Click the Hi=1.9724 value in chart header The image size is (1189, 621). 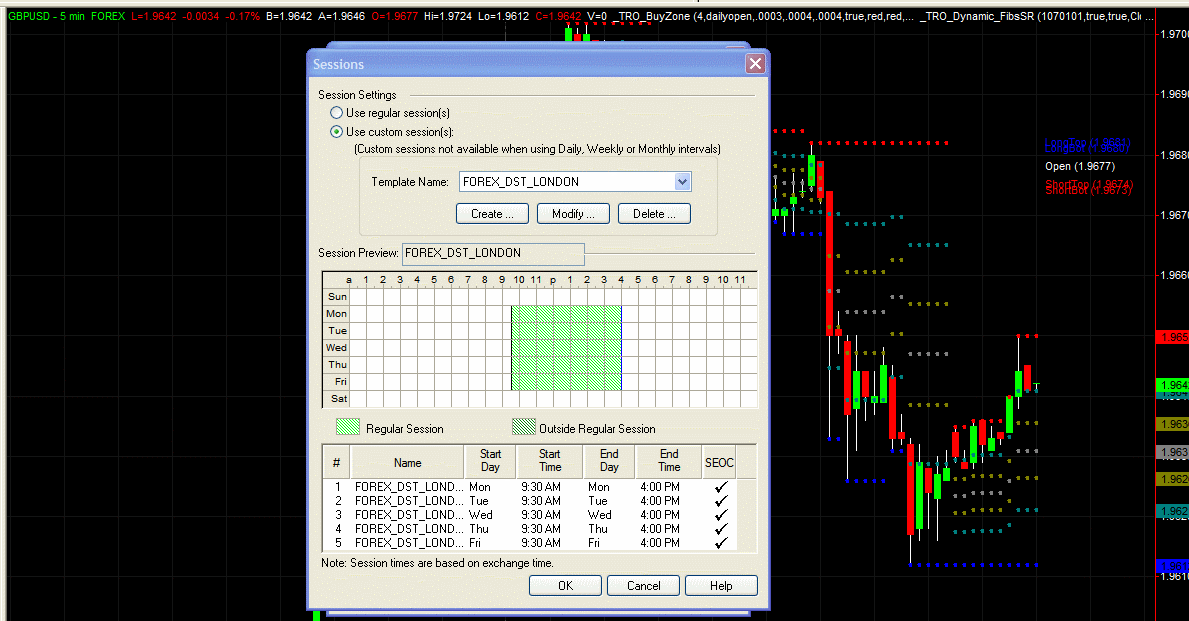[448, 16]
